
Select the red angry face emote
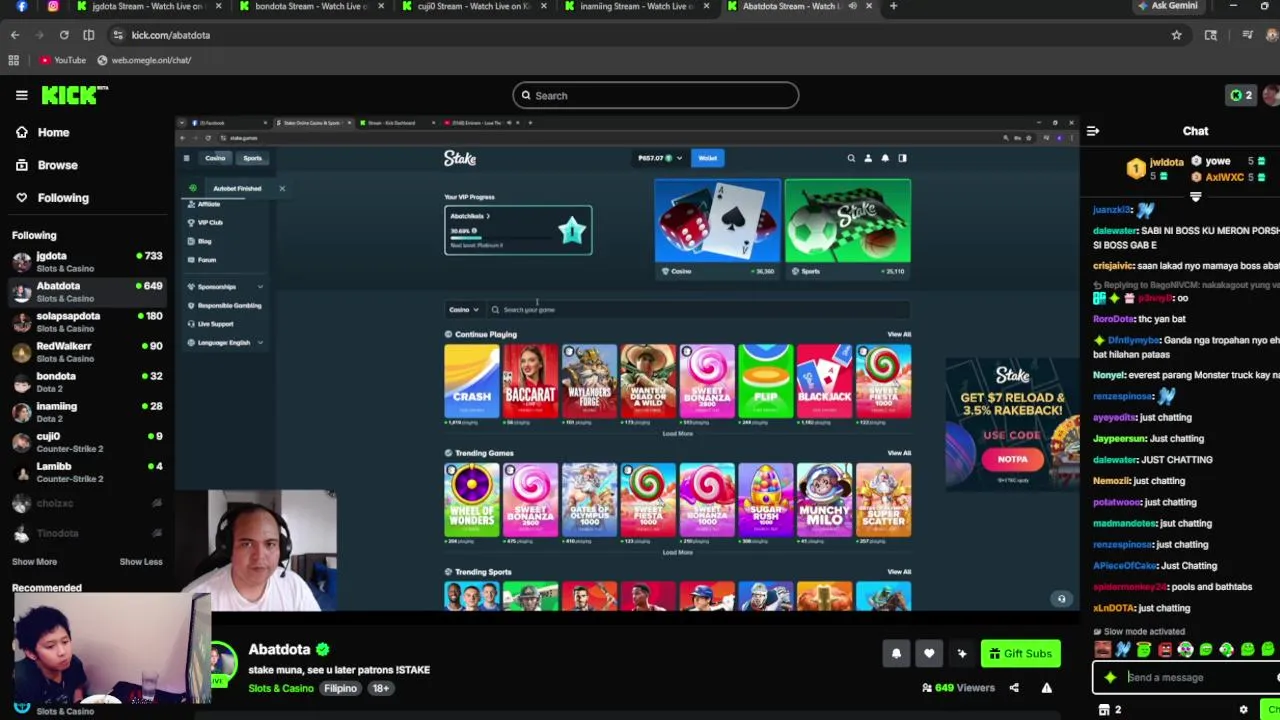pos(1164,650)
